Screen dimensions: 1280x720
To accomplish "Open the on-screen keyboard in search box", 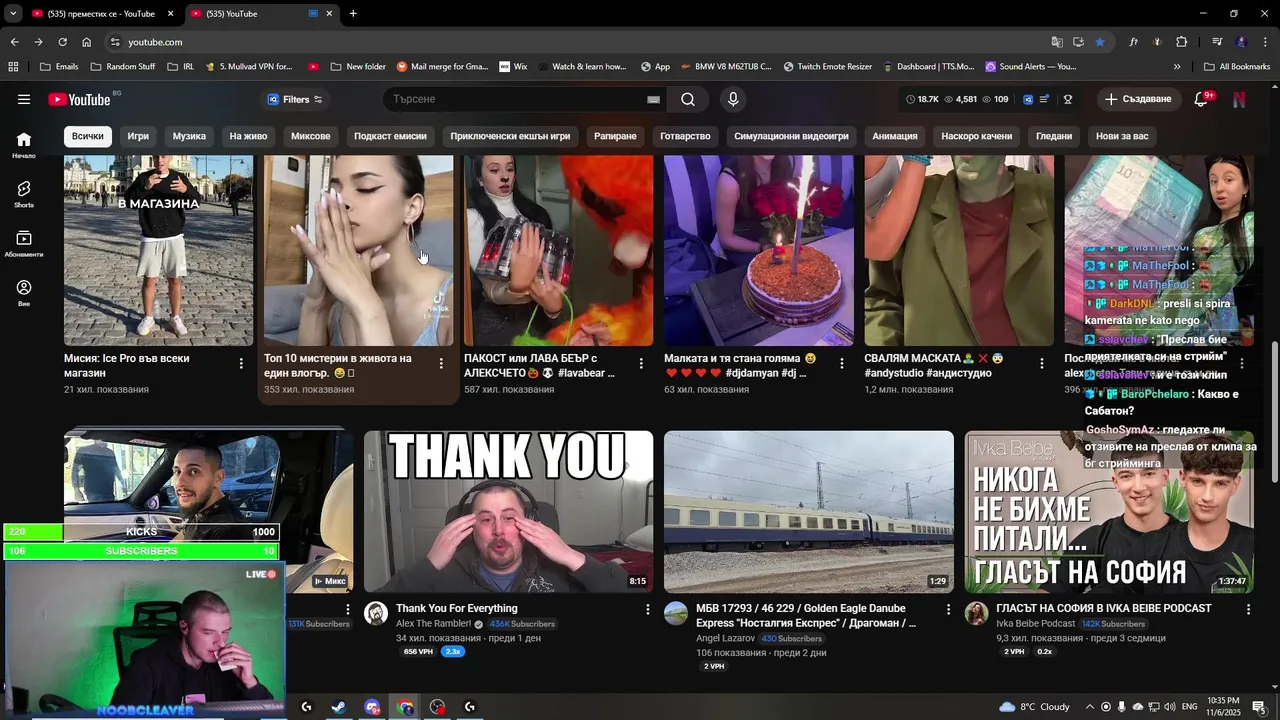I will click(653, 99).
